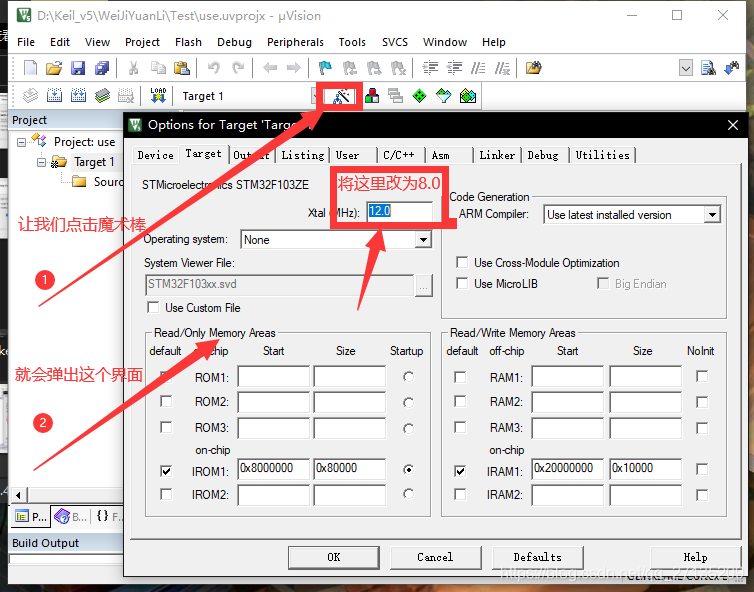Click the File Extensions and Books icon
The image size is (754, 592).
372,96
